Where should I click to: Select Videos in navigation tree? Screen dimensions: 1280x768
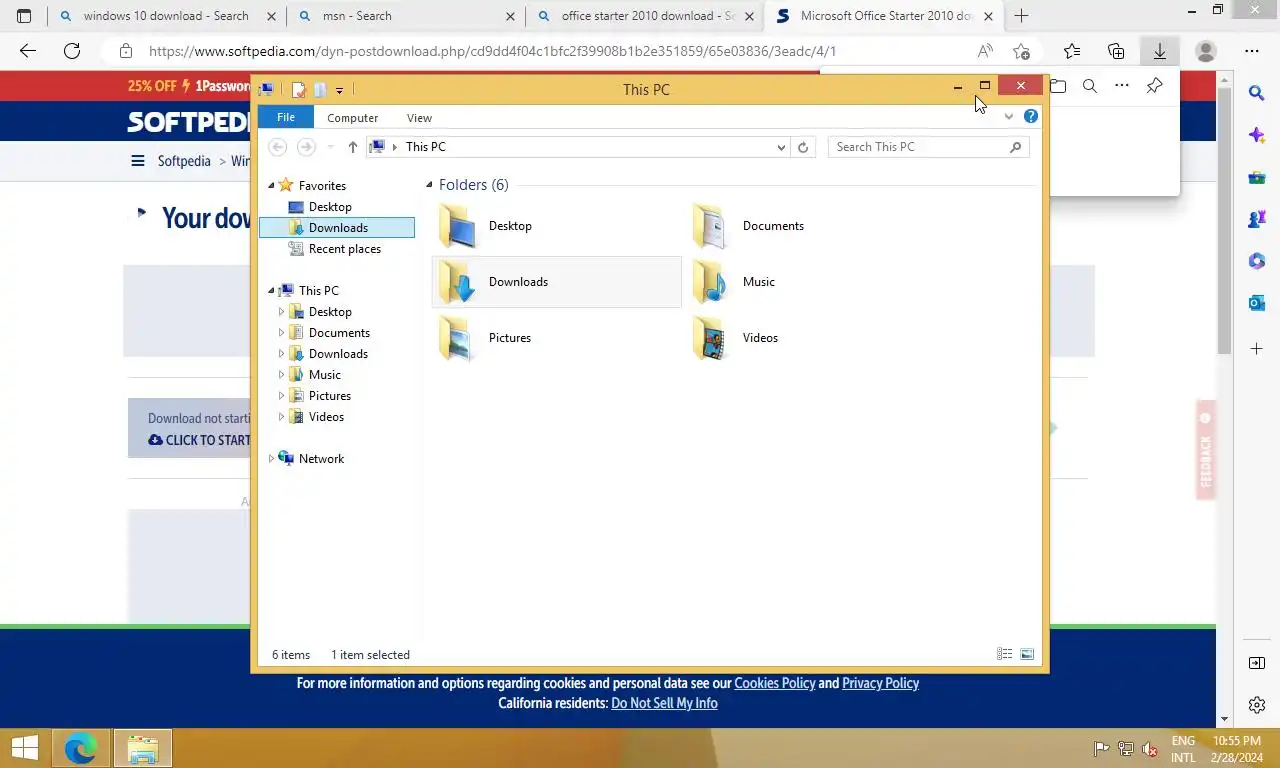(x=326, y=417)
